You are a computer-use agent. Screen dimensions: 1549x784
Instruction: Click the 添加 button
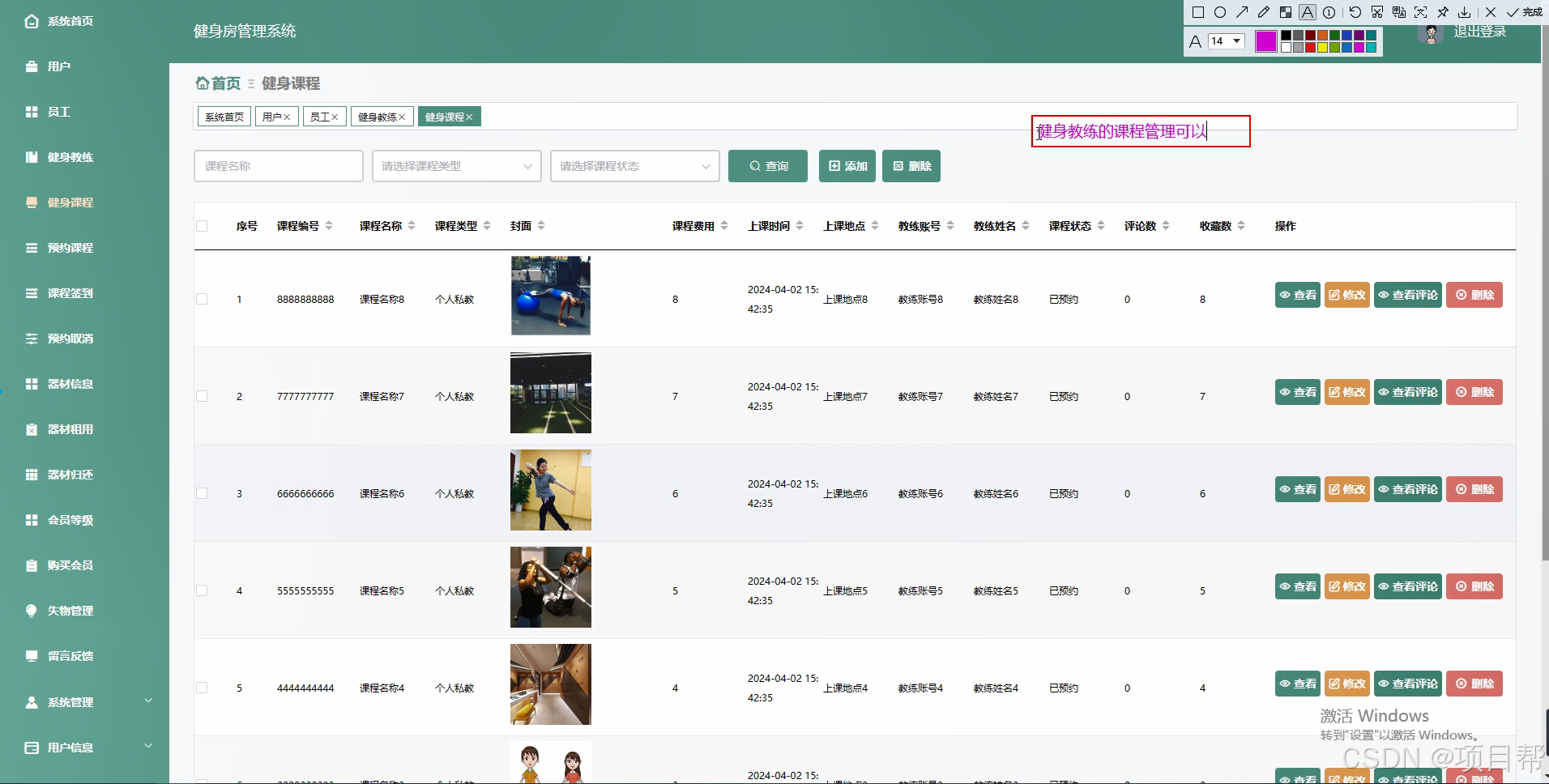click(847, 166)
